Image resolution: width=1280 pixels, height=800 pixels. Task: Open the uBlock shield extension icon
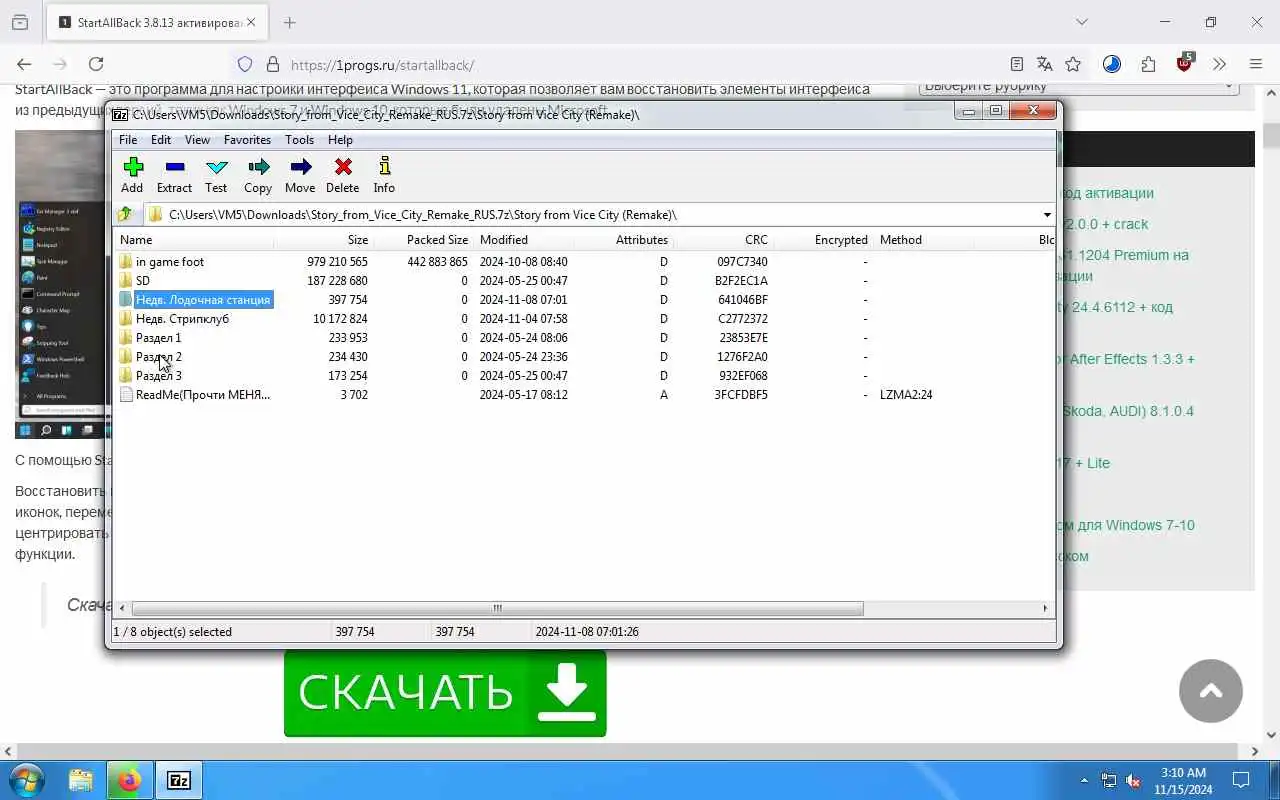[x=1184, y=64]
